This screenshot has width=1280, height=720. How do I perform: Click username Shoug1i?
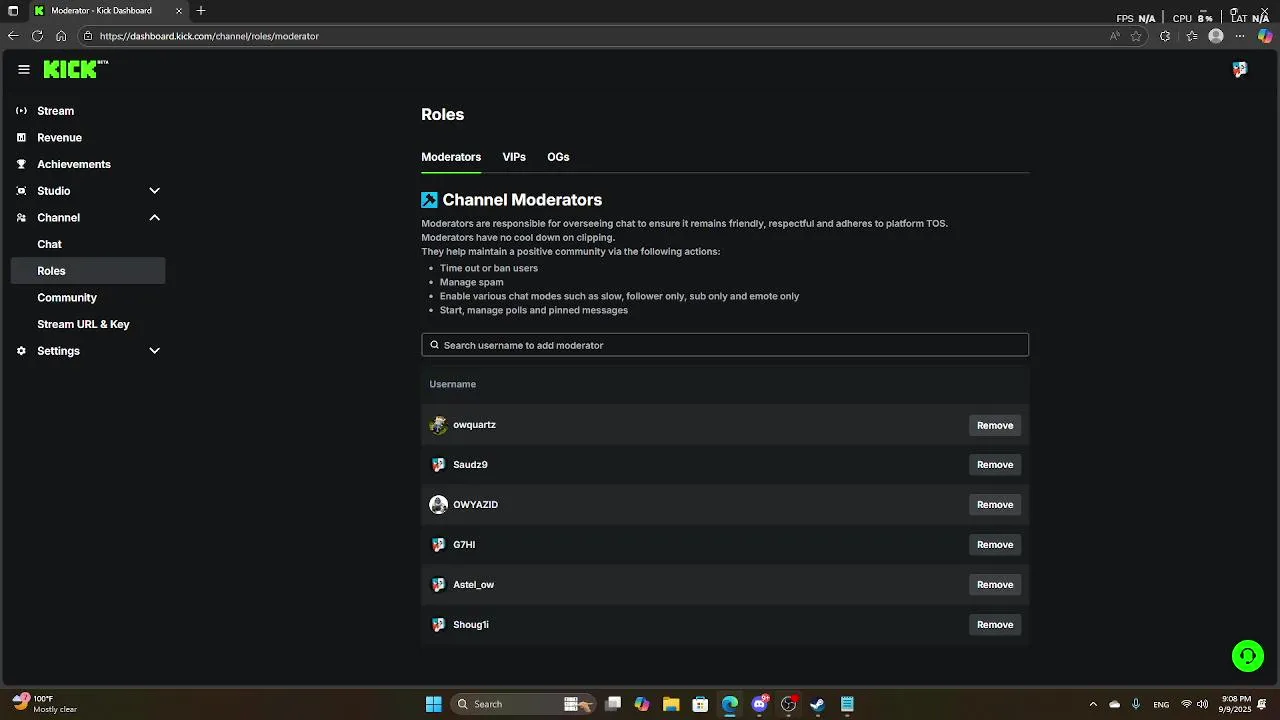pyautogui.click(x=471, y=625)
